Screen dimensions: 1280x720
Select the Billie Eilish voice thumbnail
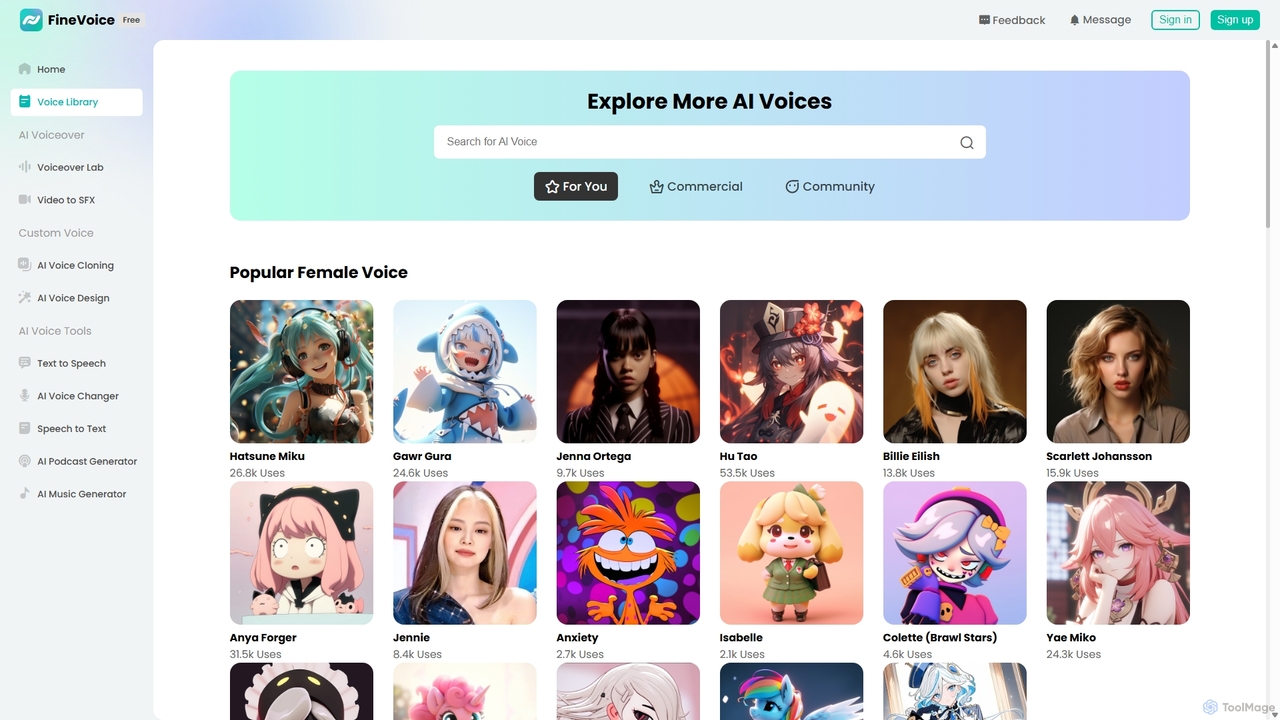955,371
